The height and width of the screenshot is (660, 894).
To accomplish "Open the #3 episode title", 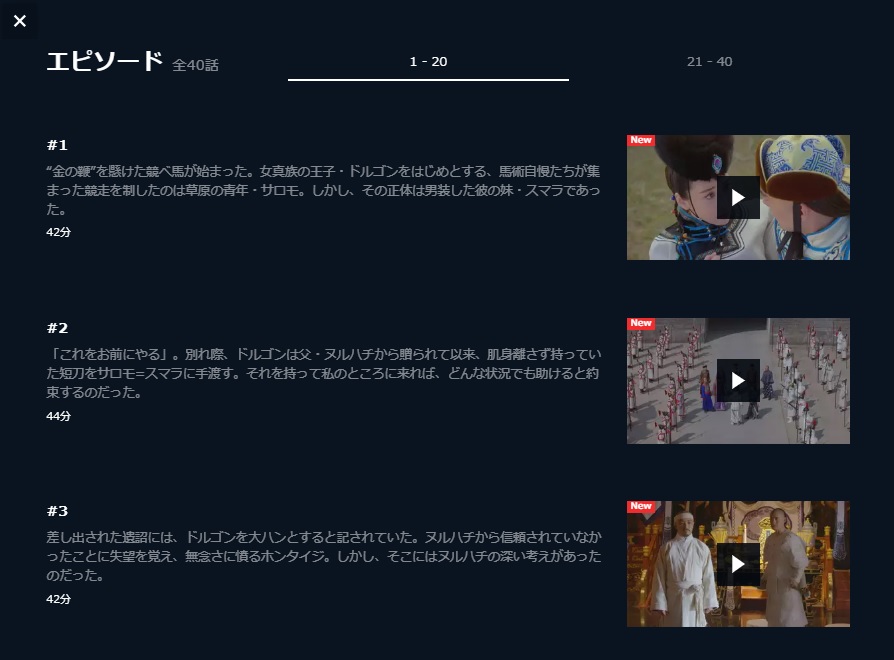I will tap(57, 511).
